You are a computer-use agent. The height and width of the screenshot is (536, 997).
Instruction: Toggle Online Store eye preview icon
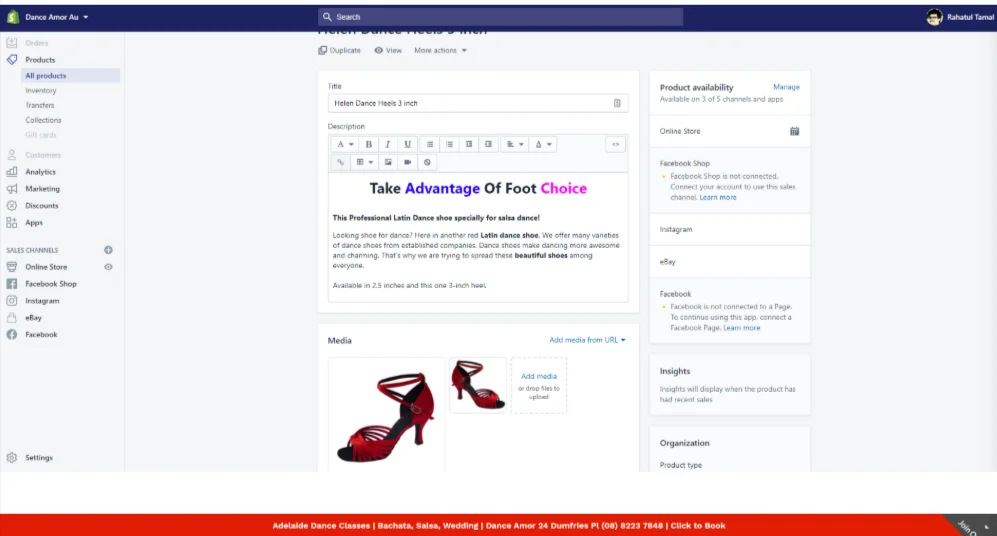pos(108,267)
